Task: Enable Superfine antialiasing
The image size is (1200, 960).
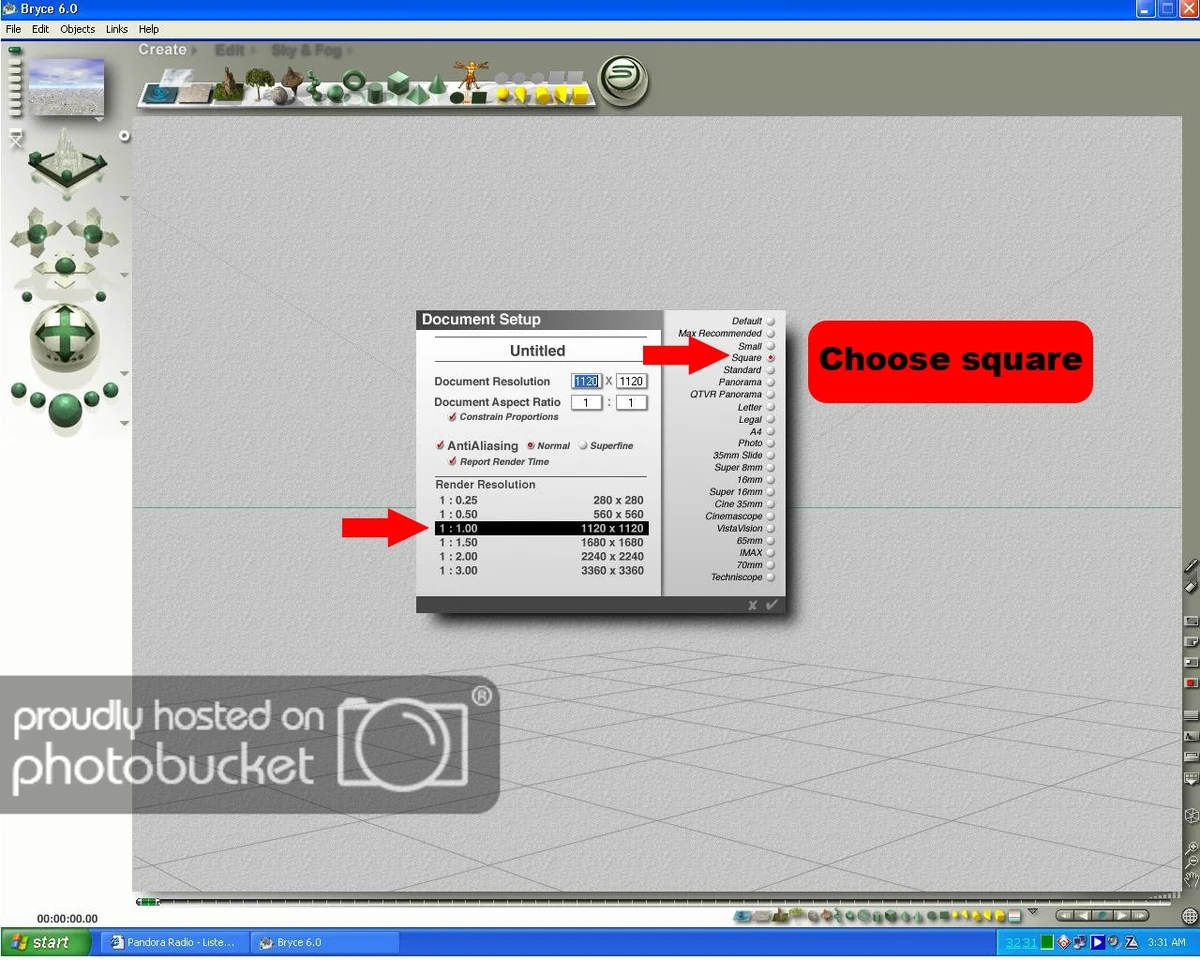Action: [584, 445]
